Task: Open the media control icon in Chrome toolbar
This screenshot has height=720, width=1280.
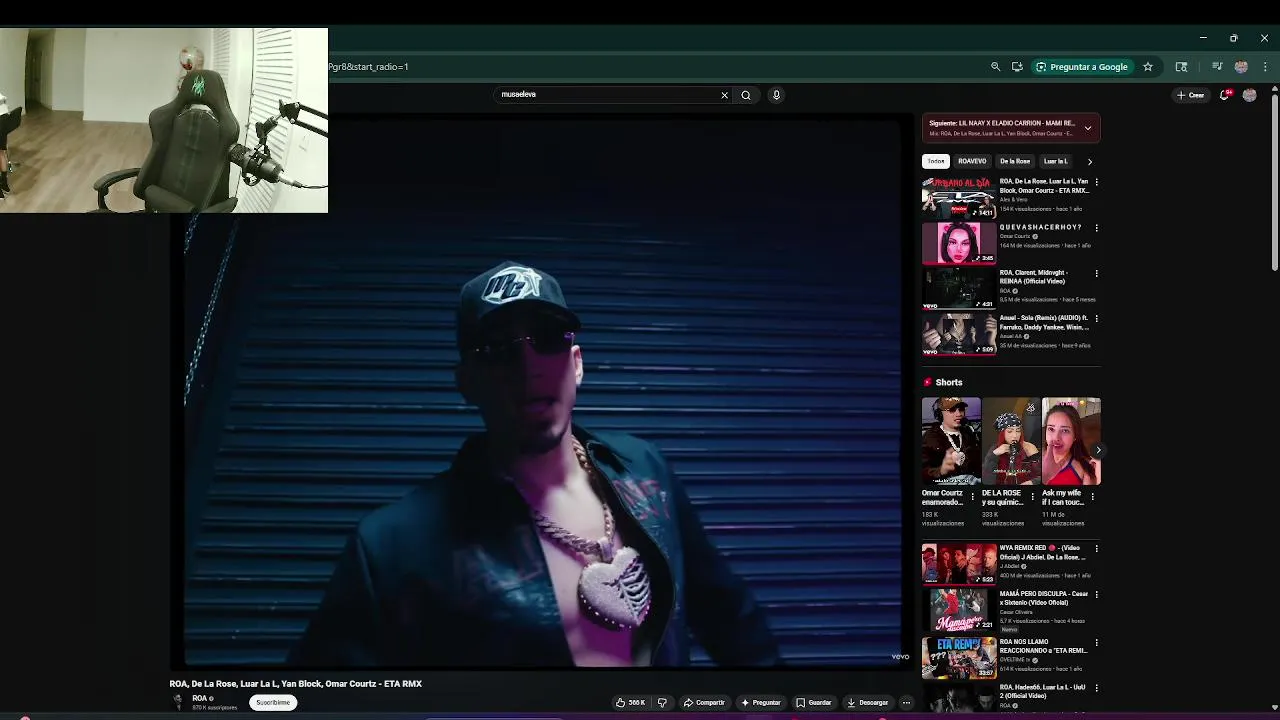Action: pyautogui.click(x=1217, y=67)
